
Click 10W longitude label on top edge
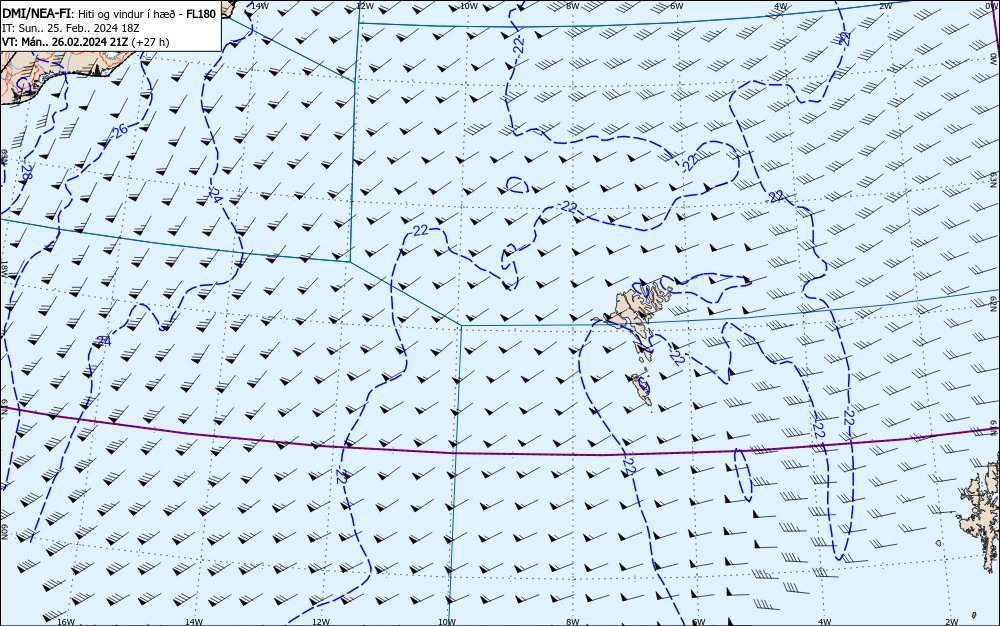(x=468, y=5)
